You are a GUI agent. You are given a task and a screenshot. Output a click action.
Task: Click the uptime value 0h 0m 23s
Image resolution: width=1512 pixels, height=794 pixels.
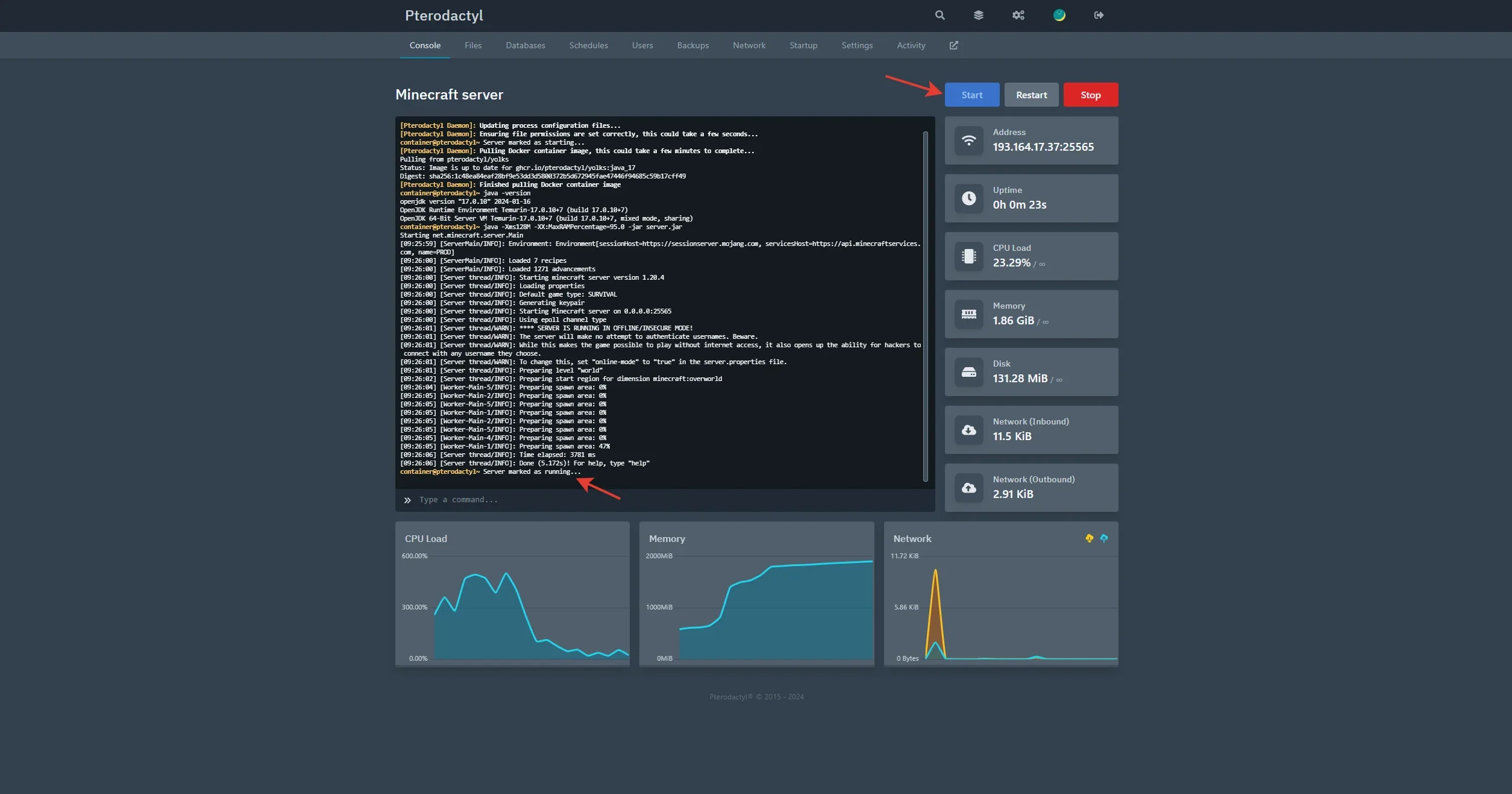click(1020, 205)
